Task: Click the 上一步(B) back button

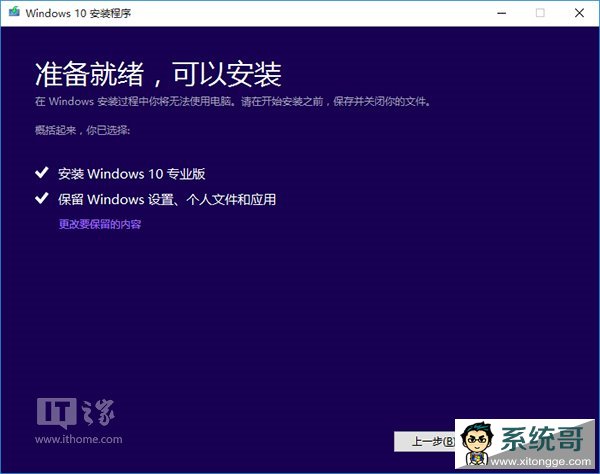Action: [x=425, y=441]
